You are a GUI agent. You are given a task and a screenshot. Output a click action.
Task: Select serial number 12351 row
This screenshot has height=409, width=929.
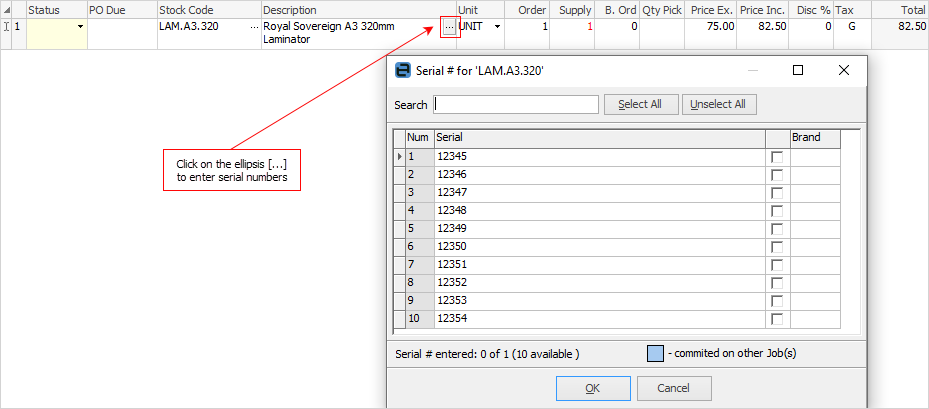click(600, 265)
